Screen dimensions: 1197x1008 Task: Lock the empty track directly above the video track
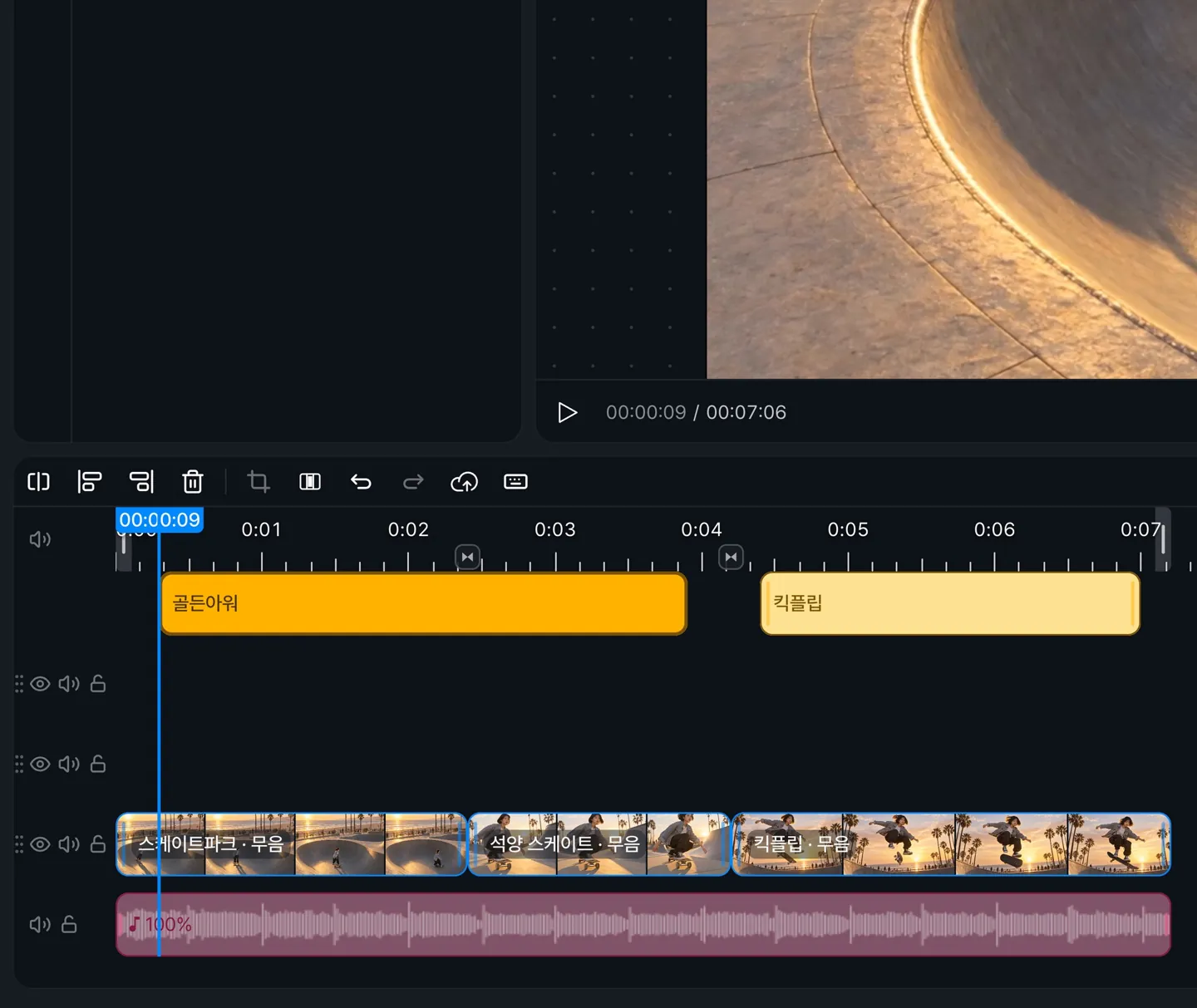coord(98,764)
